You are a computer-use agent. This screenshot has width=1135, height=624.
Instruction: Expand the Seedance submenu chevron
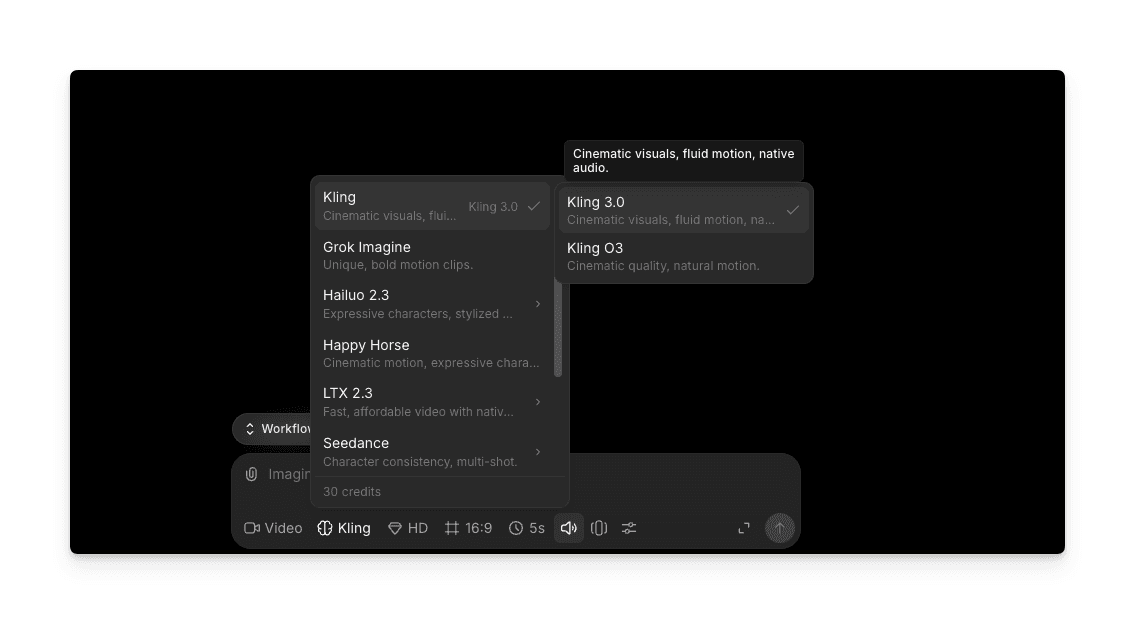[x=538, y=452]
